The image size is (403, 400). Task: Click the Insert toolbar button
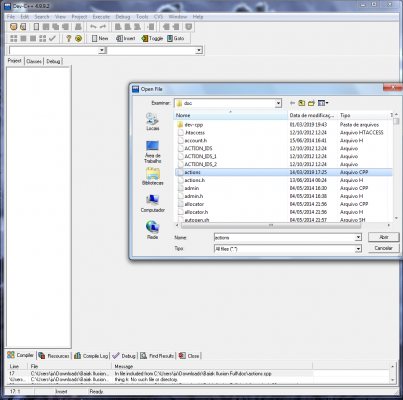coord(126,38)
